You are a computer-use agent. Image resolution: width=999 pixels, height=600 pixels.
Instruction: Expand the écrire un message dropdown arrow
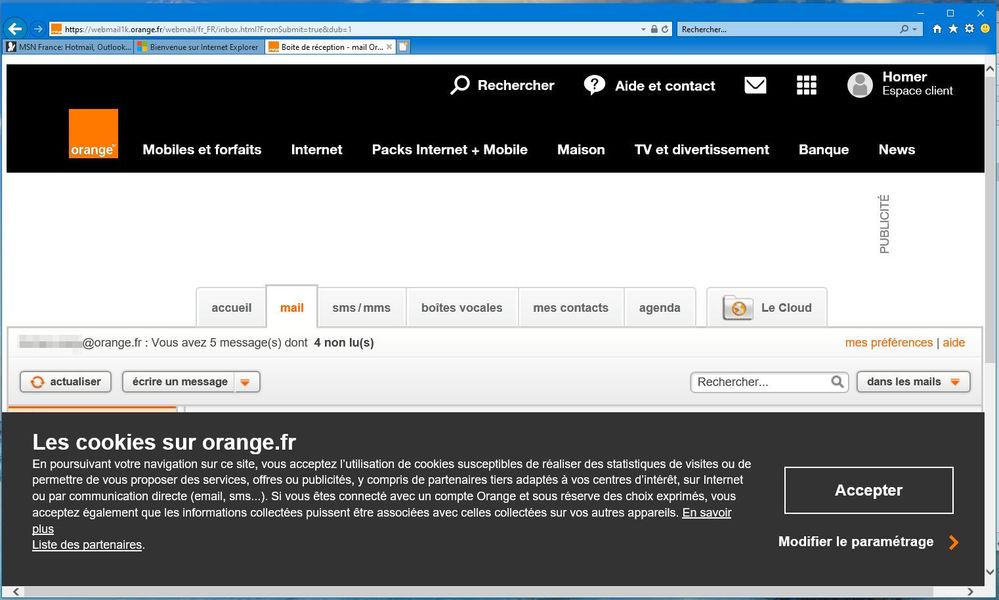click(x=245, y=382)
